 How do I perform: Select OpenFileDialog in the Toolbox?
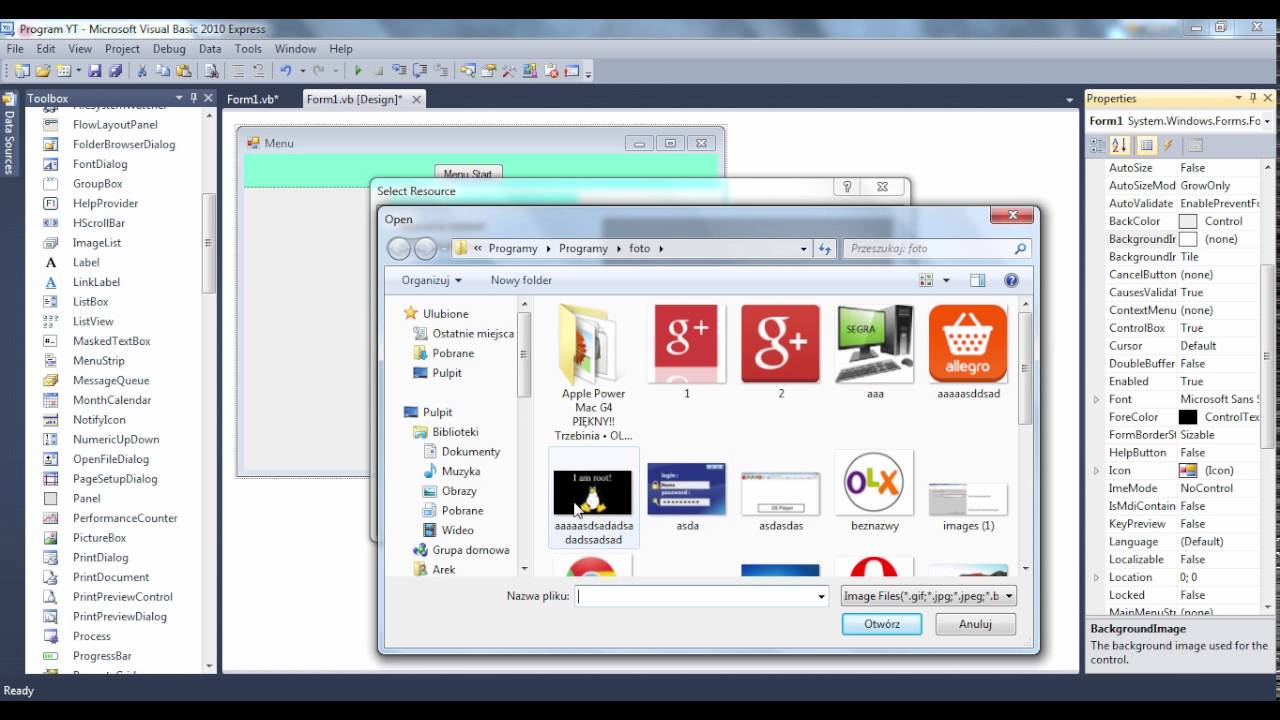pos(111,459)
